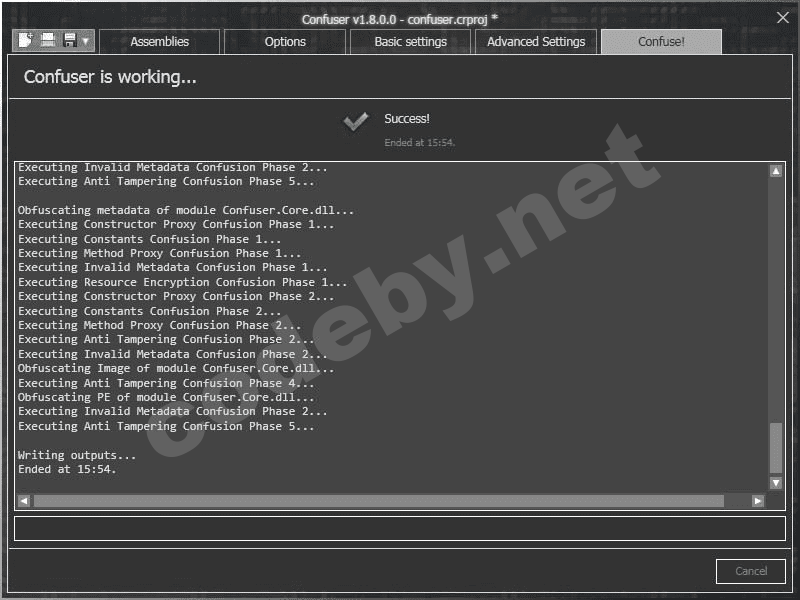Image resolution: width=800 pixels, height=600 pixels.
Task: Click 'Executing Constructor Proxy Confusion Phase 1...' line
Action: click(x=176, y=224)
